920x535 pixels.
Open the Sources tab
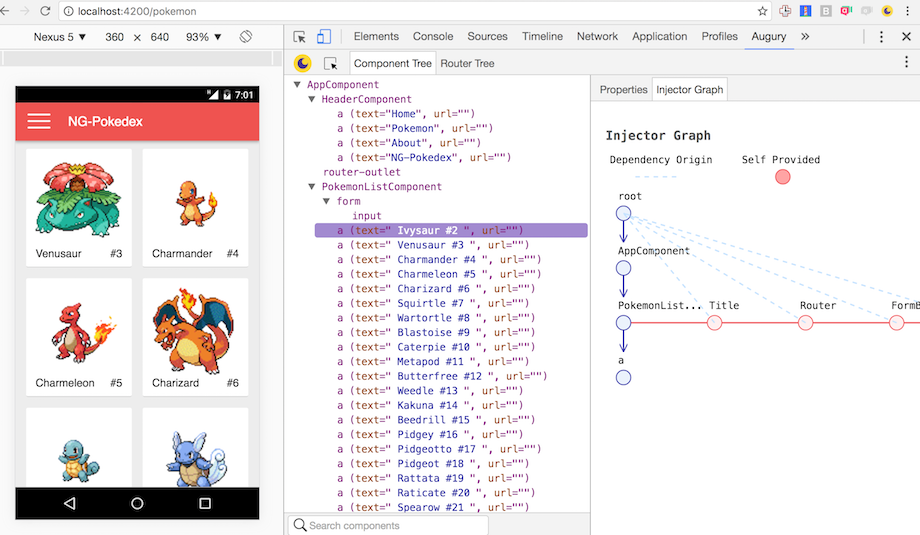click(x=487, y=36)
